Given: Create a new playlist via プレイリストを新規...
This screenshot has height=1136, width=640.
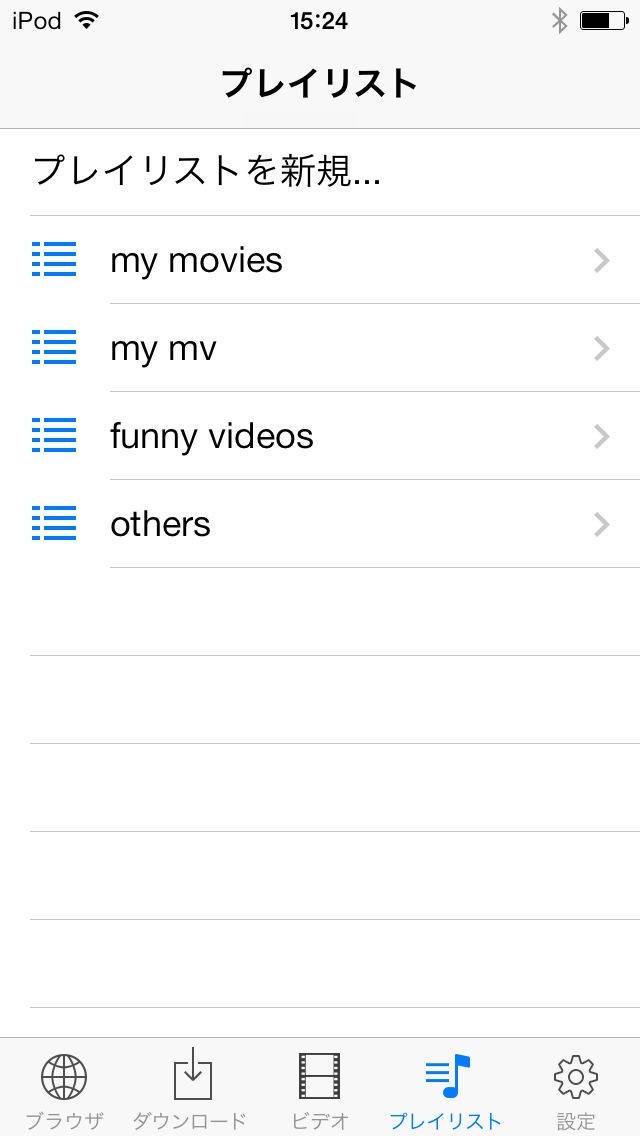Looking at the screenshot, I should point(207,172).
